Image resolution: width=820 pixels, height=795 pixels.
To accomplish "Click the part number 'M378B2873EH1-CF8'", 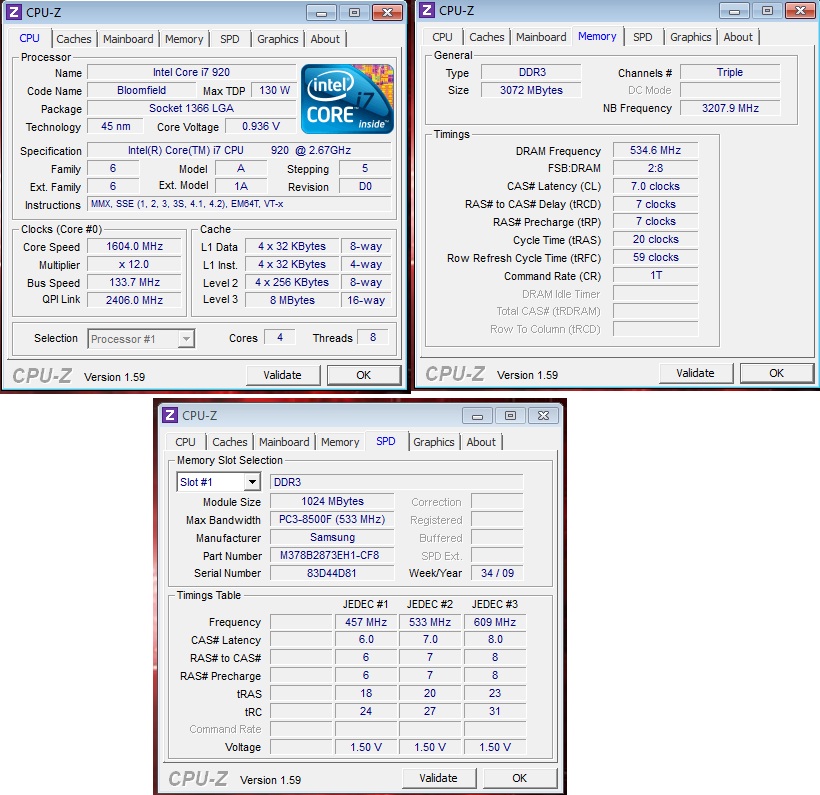I will coord(332,555).
